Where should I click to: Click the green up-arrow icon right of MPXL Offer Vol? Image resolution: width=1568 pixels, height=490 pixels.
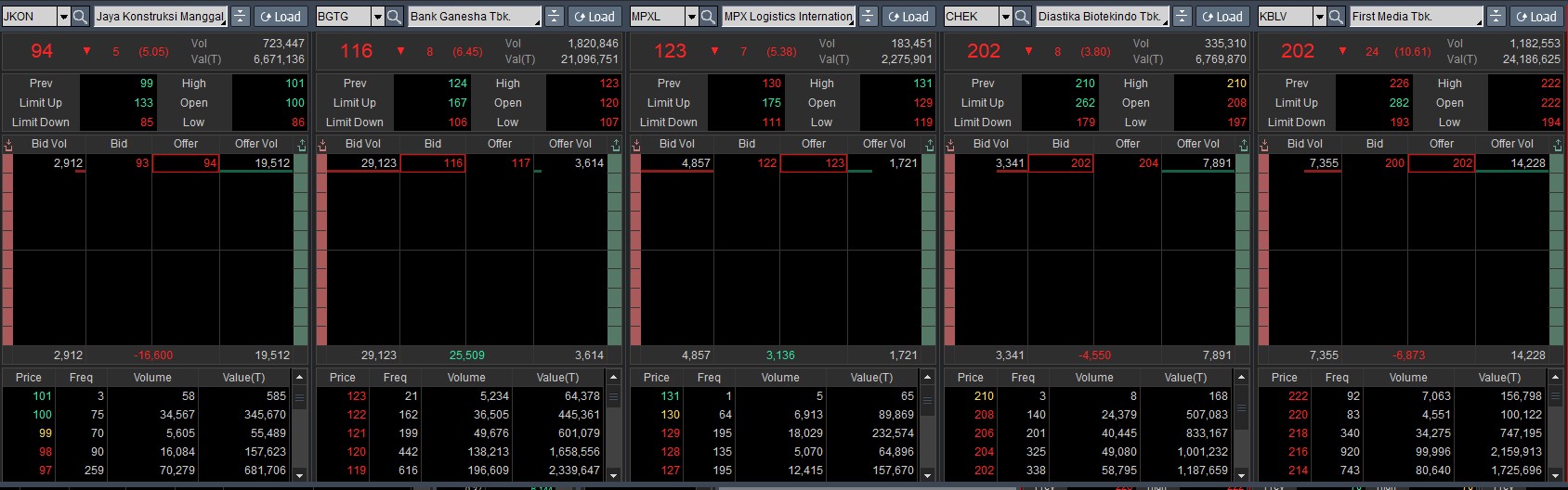[x=930, y=144]
